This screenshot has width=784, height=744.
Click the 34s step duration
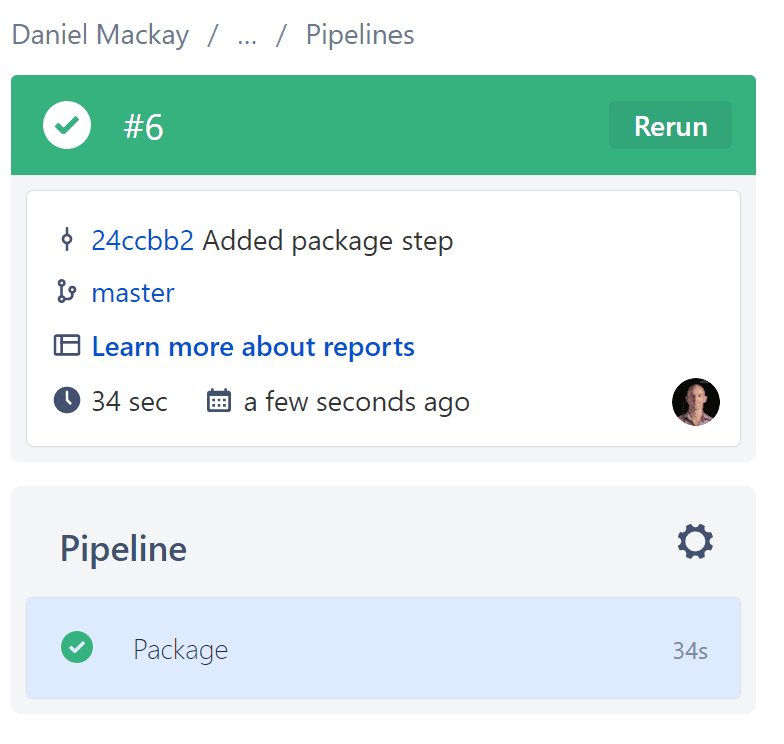(x=690, y=650)
